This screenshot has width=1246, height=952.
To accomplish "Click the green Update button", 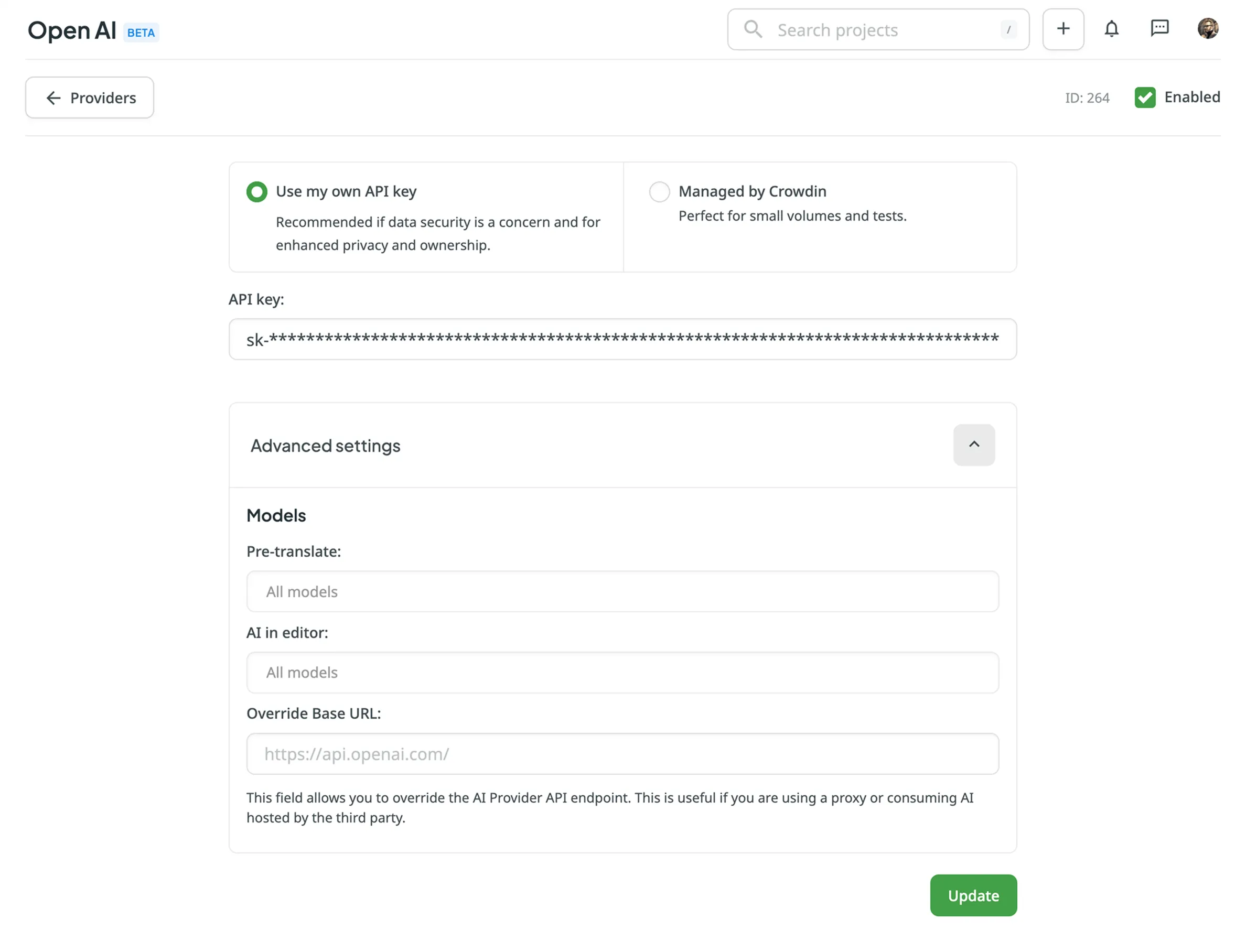I will [973, 895].
